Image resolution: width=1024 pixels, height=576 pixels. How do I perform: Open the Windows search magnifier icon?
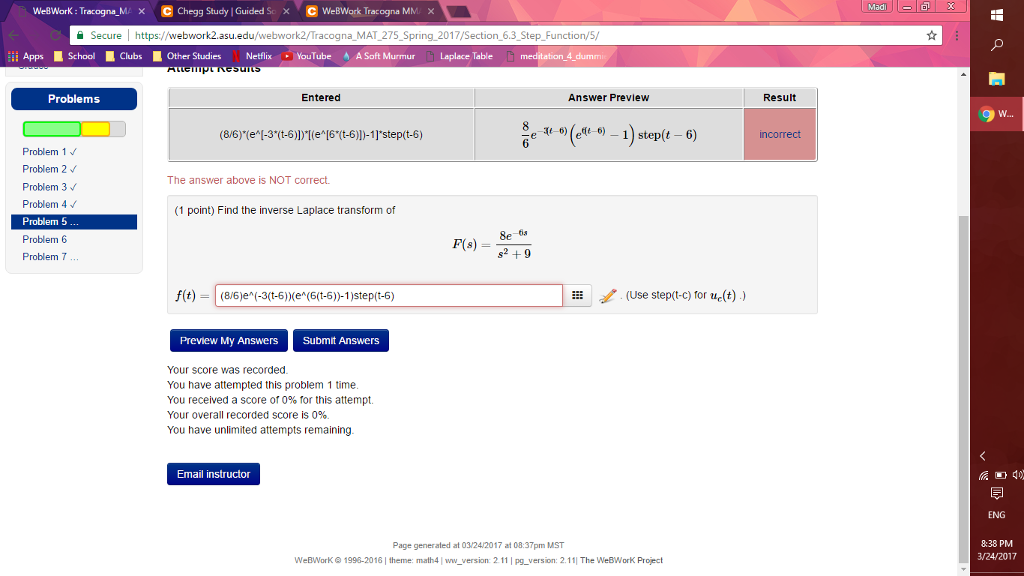[x=997, y=45]
